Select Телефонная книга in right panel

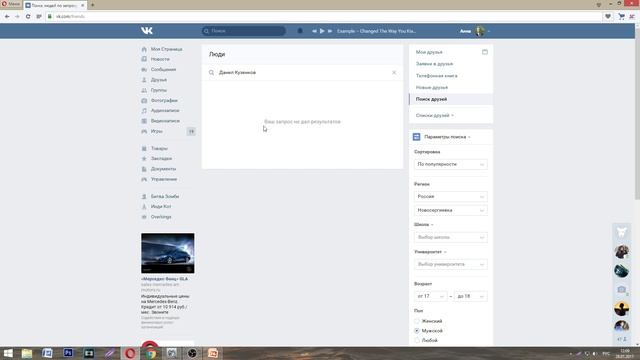[x=436, y=76]
